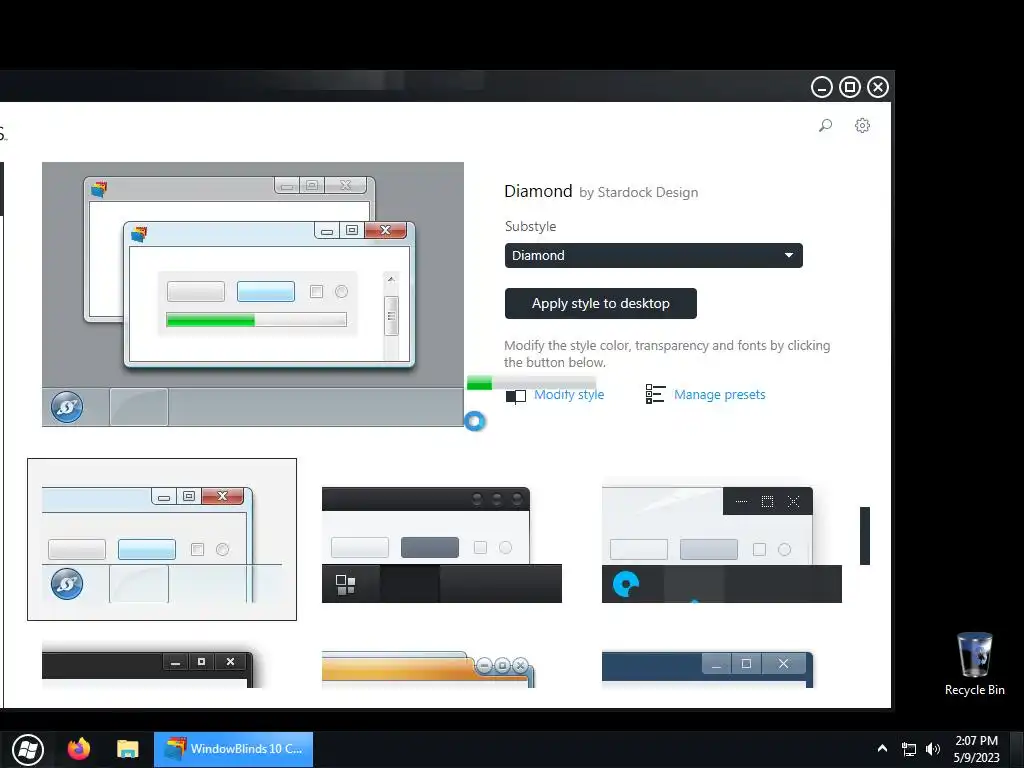The width and height of the screenshot is (1024, 768).
Task: Click the large Diamond style preview image
Action: (253, 295)
